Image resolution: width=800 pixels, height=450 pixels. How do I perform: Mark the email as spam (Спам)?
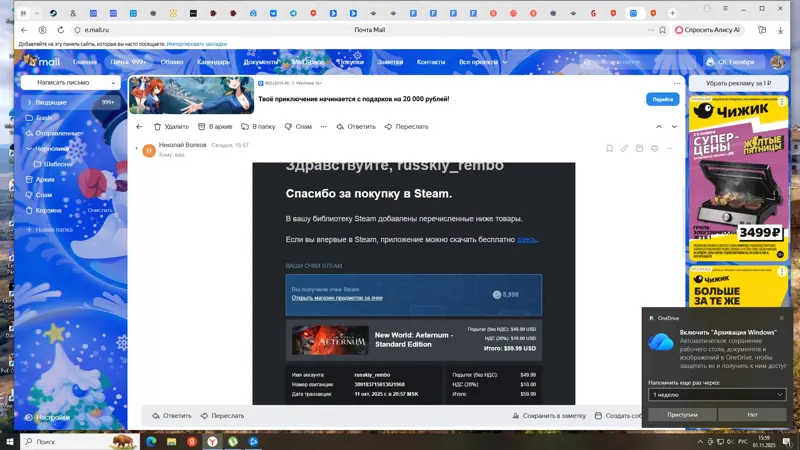click(x=298, y=127)
